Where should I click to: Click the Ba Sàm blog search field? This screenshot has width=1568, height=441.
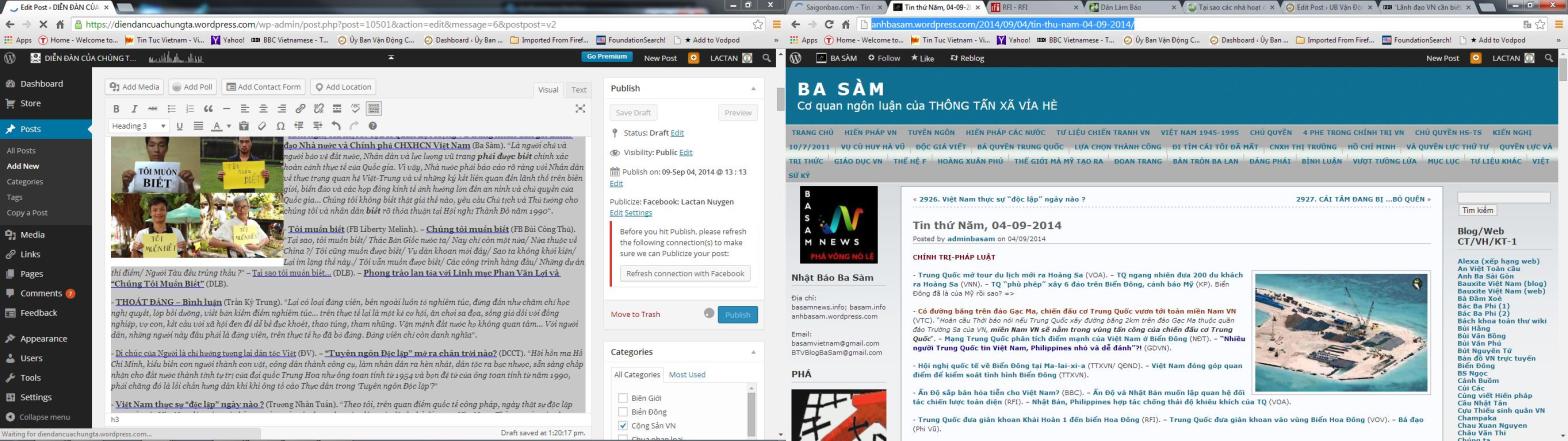point(1489,197)
